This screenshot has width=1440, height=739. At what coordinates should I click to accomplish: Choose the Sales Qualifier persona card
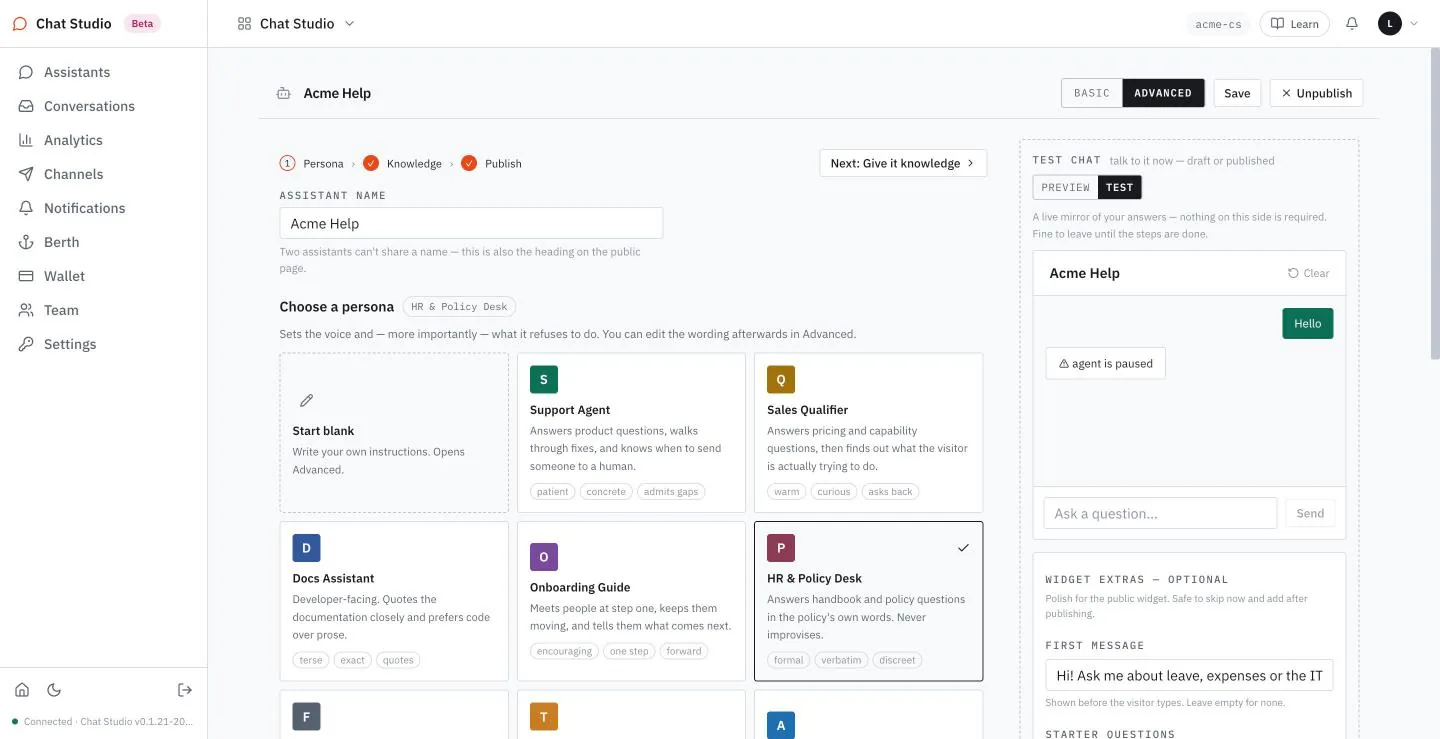point(869,433)
